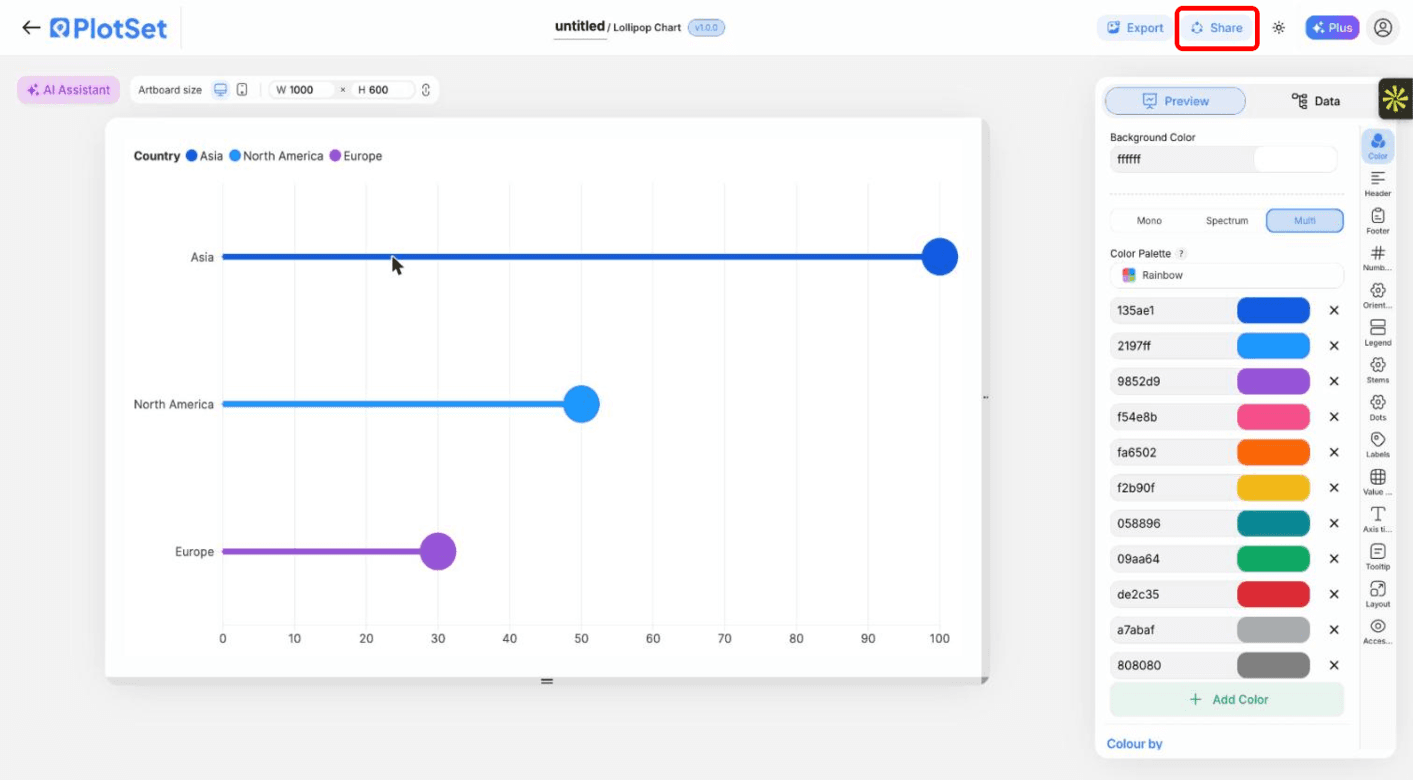Open the 135ae1 blue color swatch
This screenshot has height=780, width=1413.
point(1273,310)
